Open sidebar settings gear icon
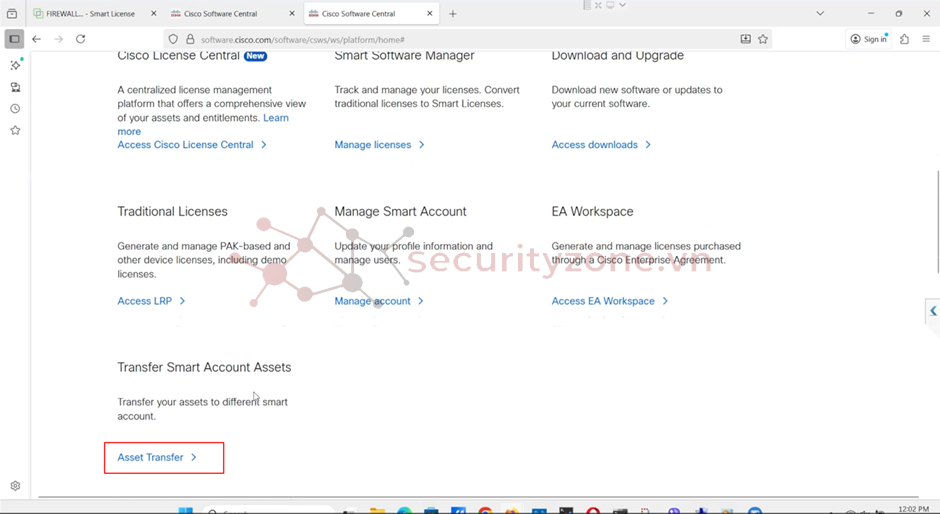The height and width of the screenshot is (514, 940). click(x=15, y=486)
